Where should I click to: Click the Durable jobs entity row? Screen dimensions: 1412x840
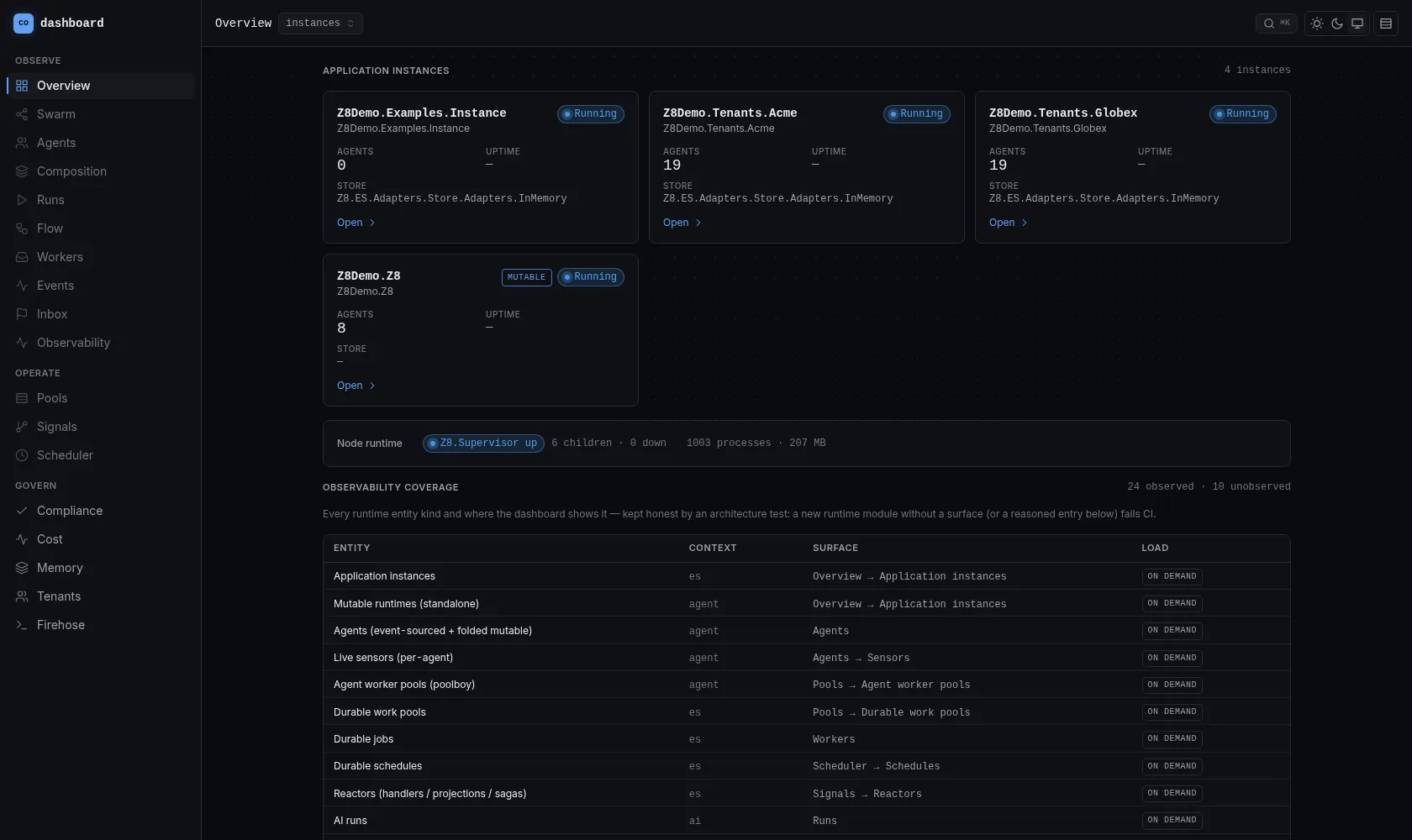806,739
